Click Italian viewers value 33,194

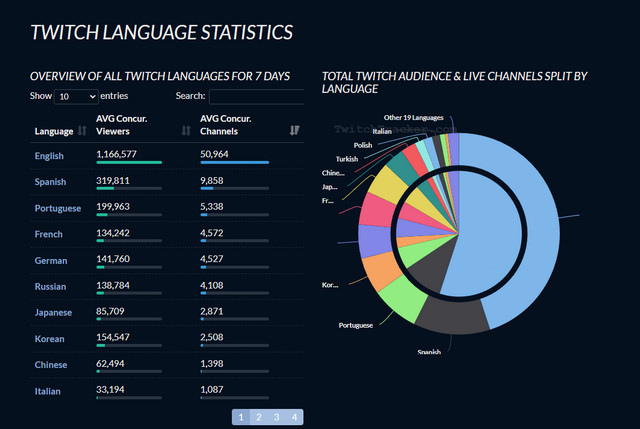(110, 389)
